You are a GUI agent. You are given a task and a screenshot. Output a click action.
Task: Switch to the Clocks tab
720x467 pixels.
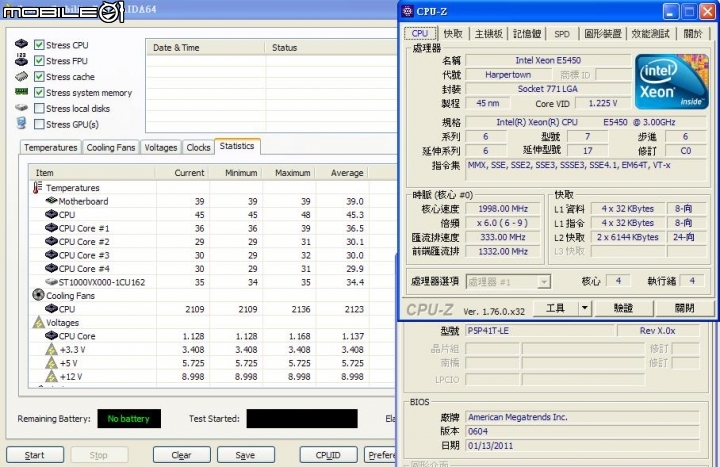pos(198,147)
